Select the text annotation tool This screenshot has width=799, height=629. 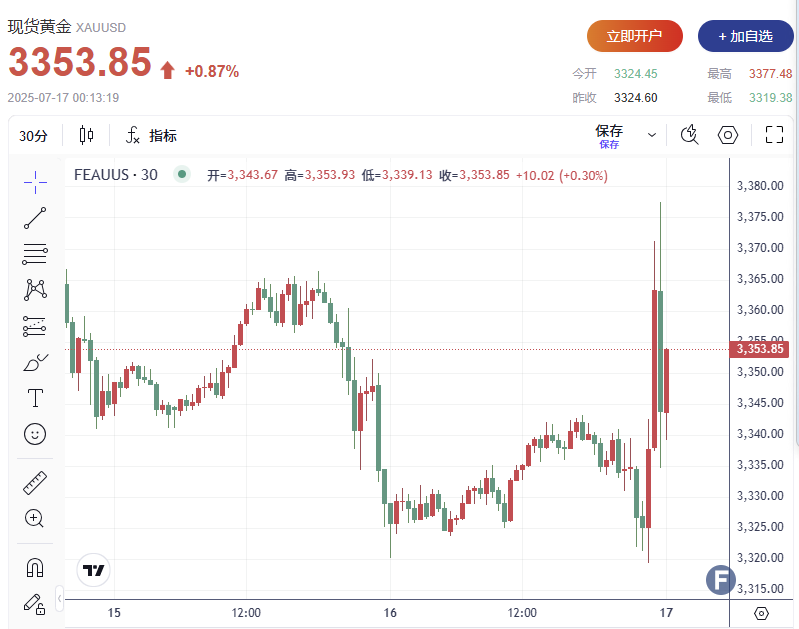pyautogui.click(x=35, y=398)
